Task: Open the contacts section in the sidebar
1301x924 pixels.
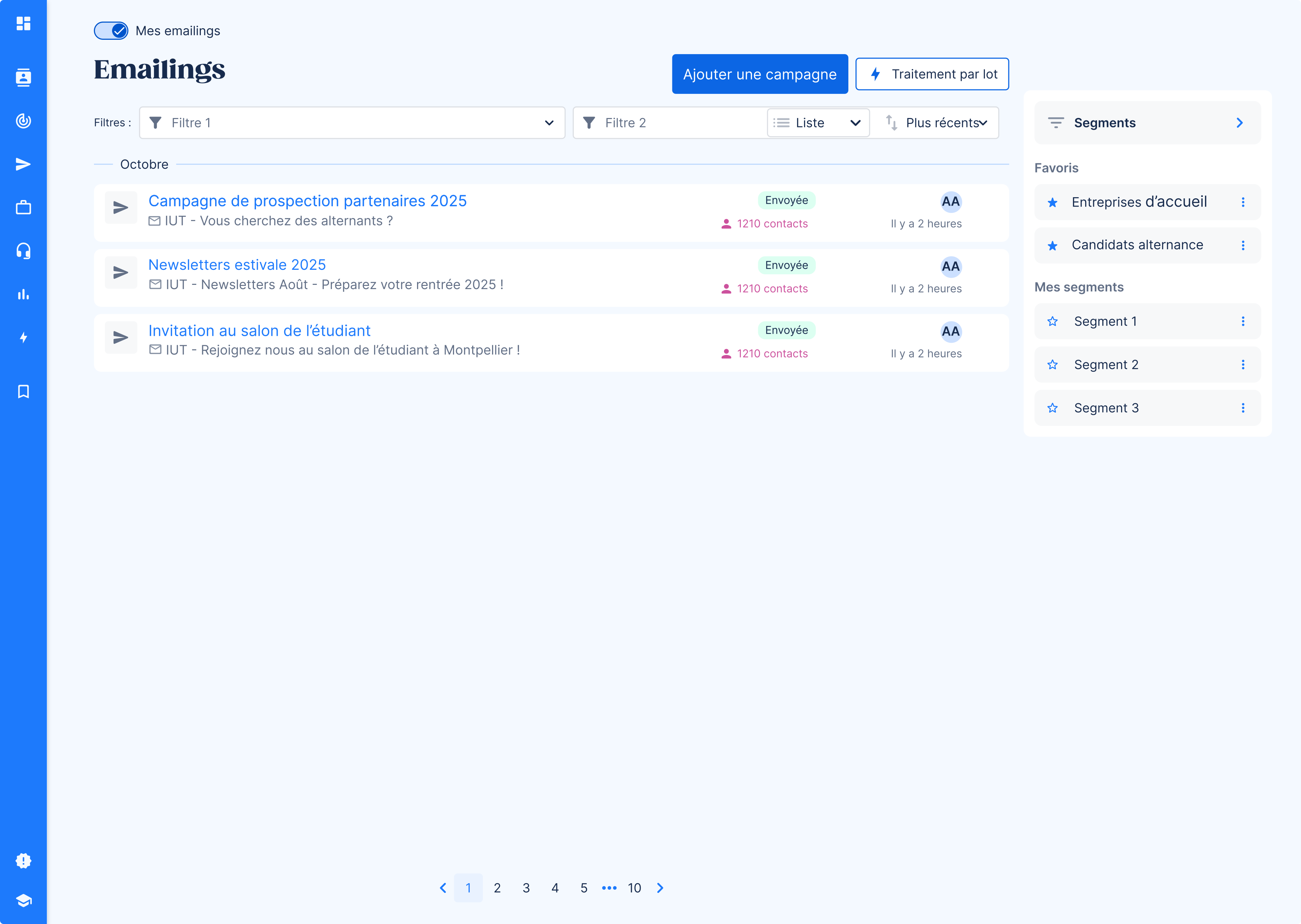Action: (x=23, y=77)
